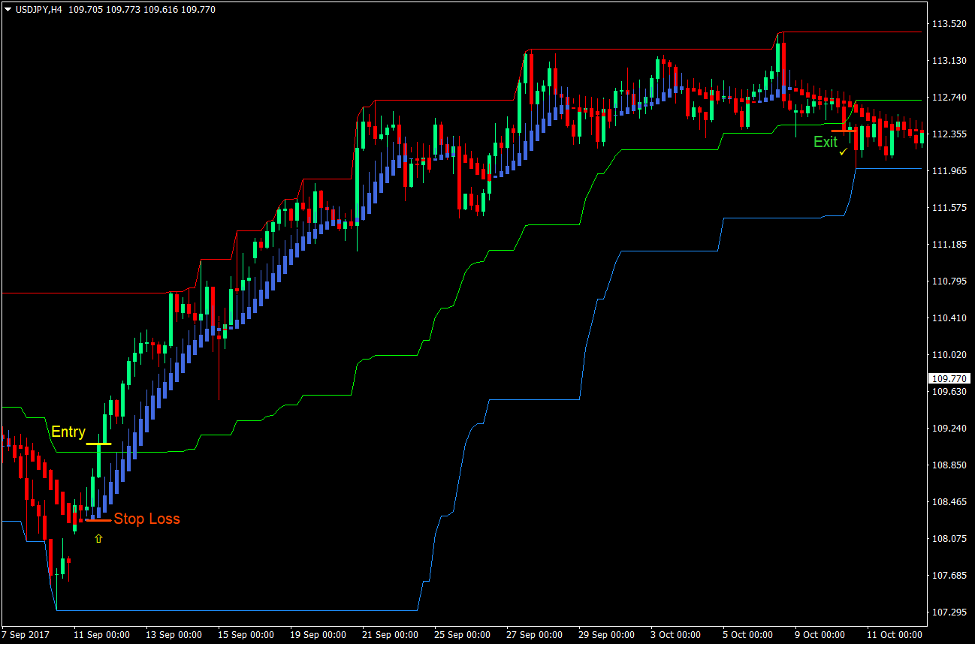Click the 25 Sep 00:00 time label
The width and height of the screenshot is (977, 645).
(463, 635)
